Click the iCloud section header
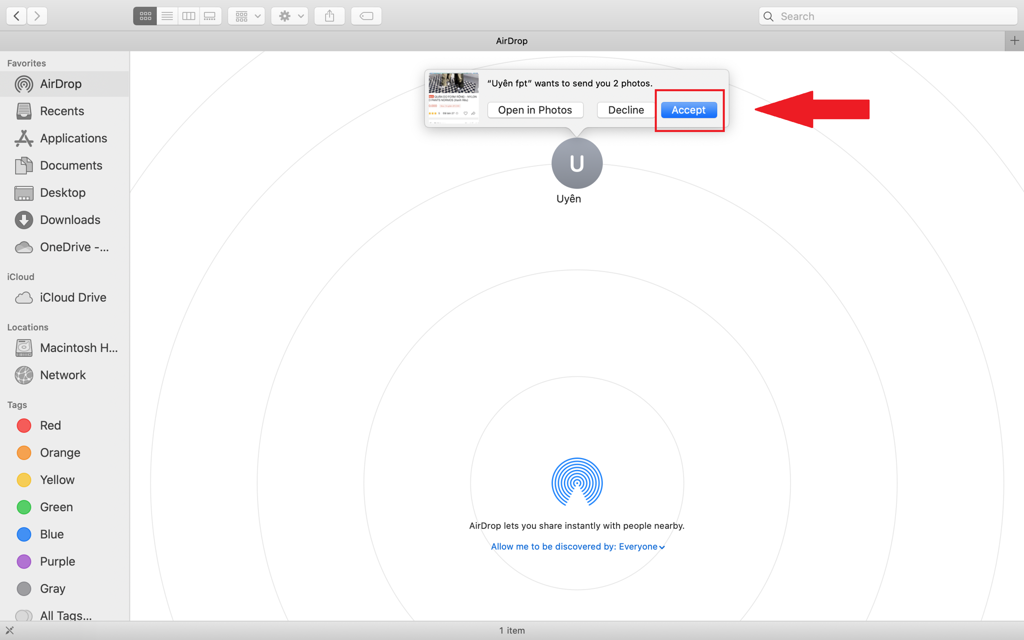This screenshot has width=1024, height=640. coord(20,277)
